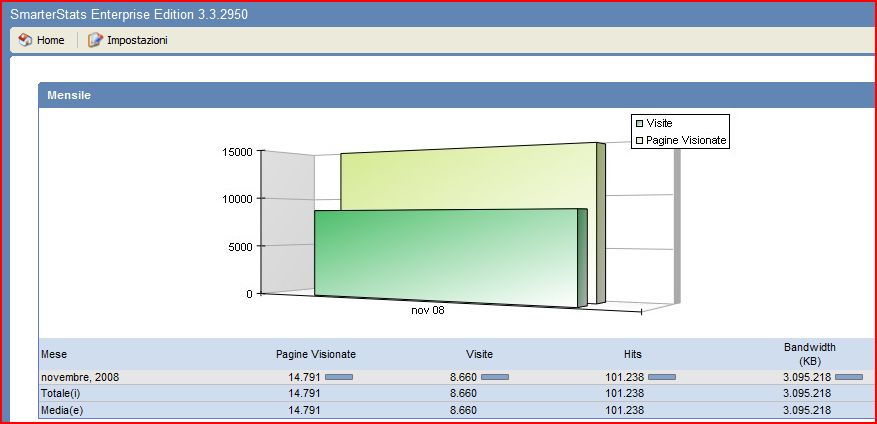Click the Pagine Visionate legend swatch

tap(639, 140)
